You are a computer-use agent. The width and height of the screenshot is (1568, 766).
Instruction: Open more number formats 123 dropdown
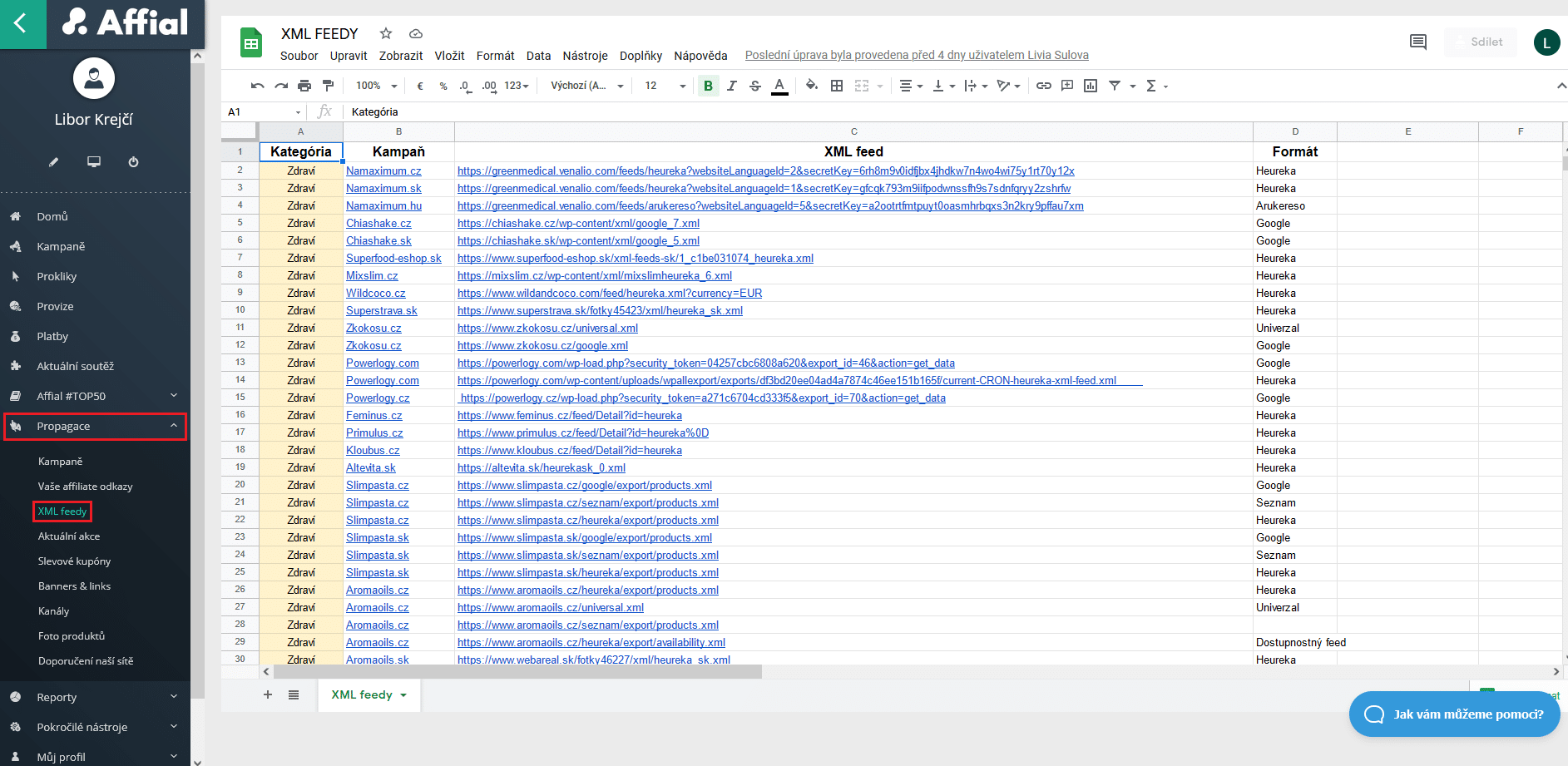tap(517, 86)
